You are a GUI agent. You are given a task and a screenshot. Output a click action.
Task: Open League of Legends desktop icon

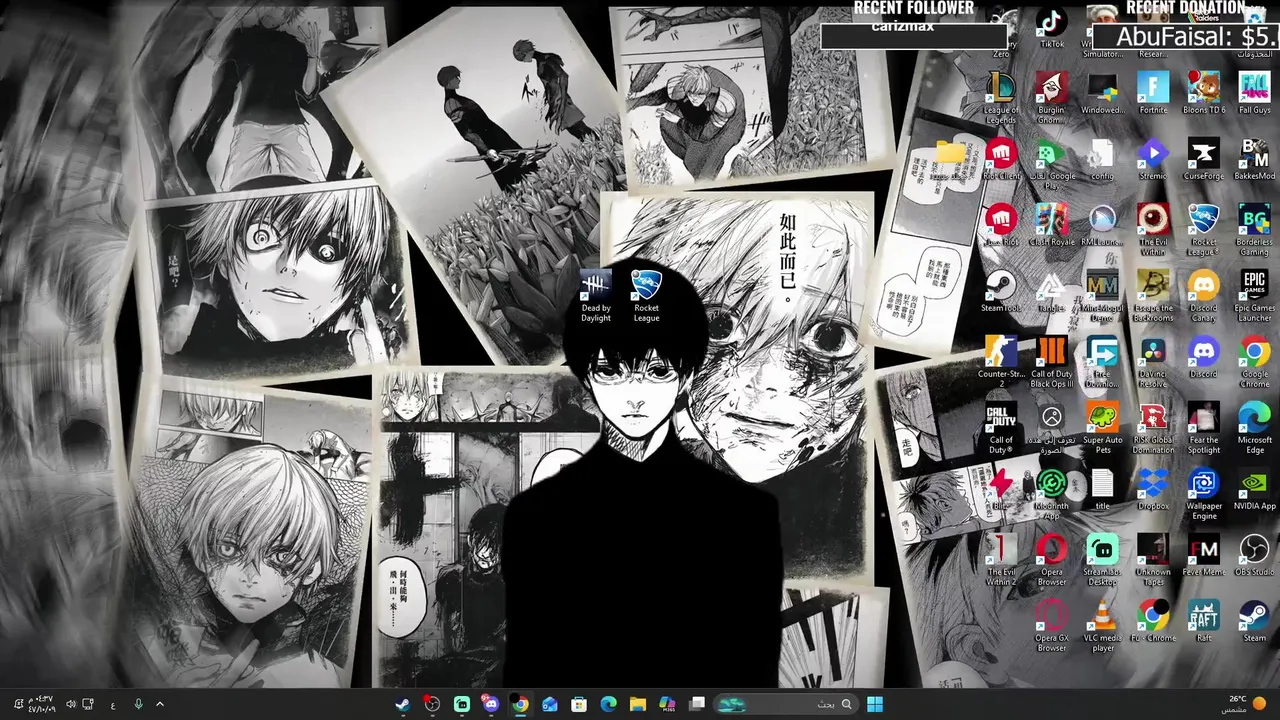tap(1001, 98)
